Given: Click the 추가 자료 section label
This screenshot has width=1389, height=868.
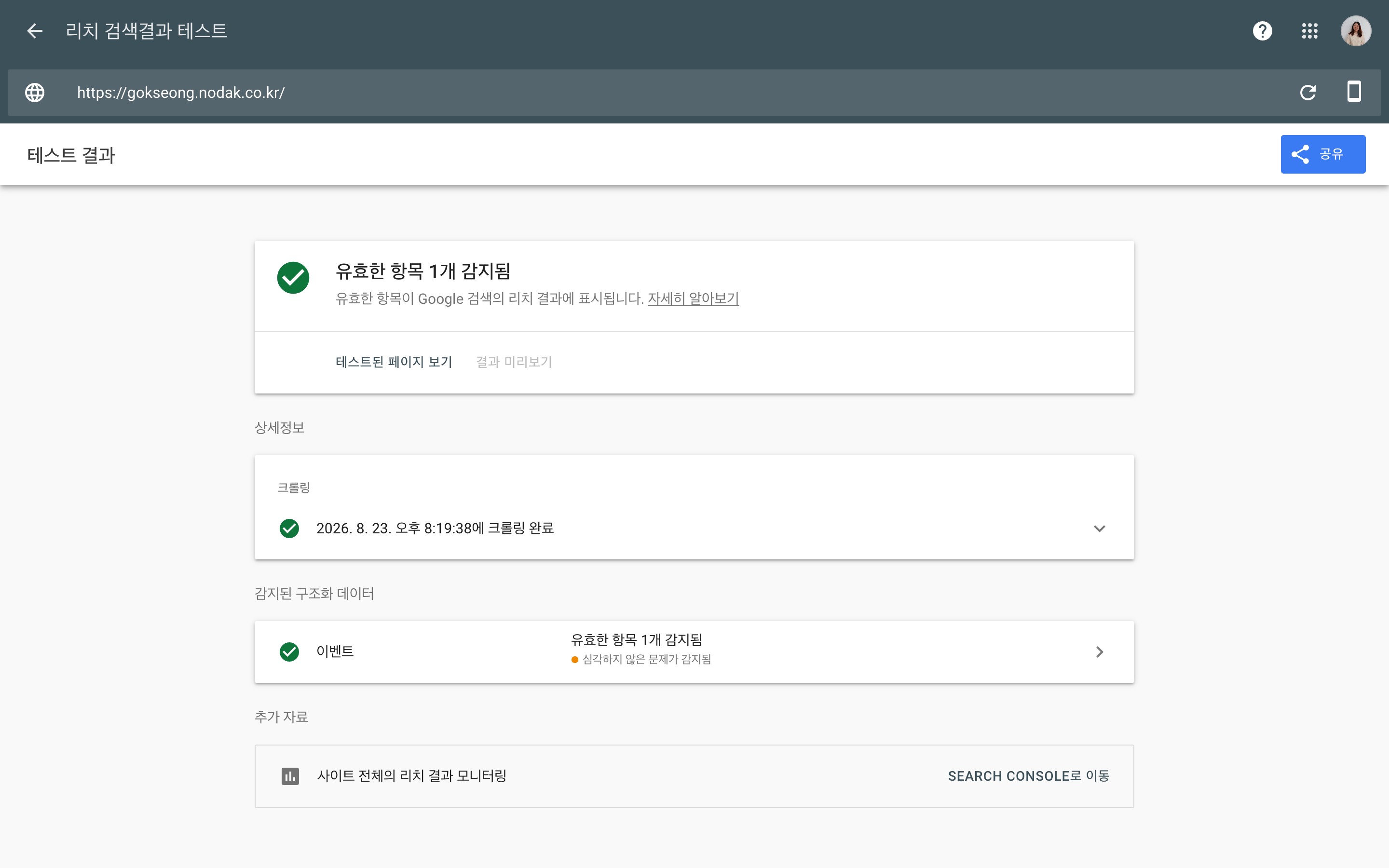Looking at the screenshot, I should [281, 717].
